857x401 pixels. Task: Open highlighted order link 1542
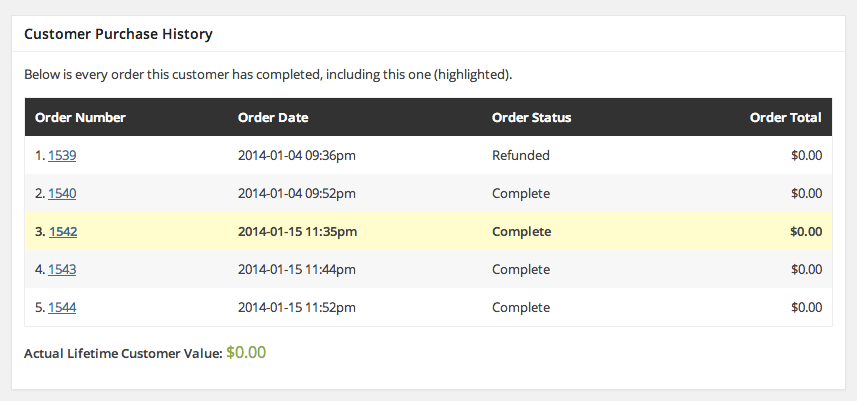pyautogui.click(x=63, y=232)
